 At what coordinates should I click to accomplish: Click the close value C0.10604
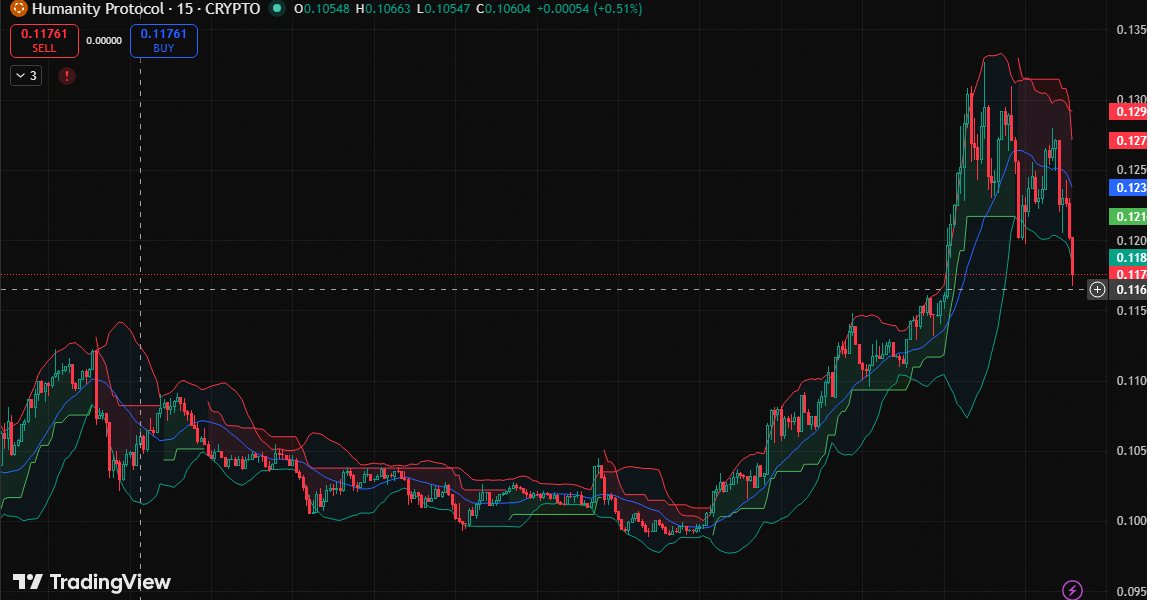[x=503, y=9]
